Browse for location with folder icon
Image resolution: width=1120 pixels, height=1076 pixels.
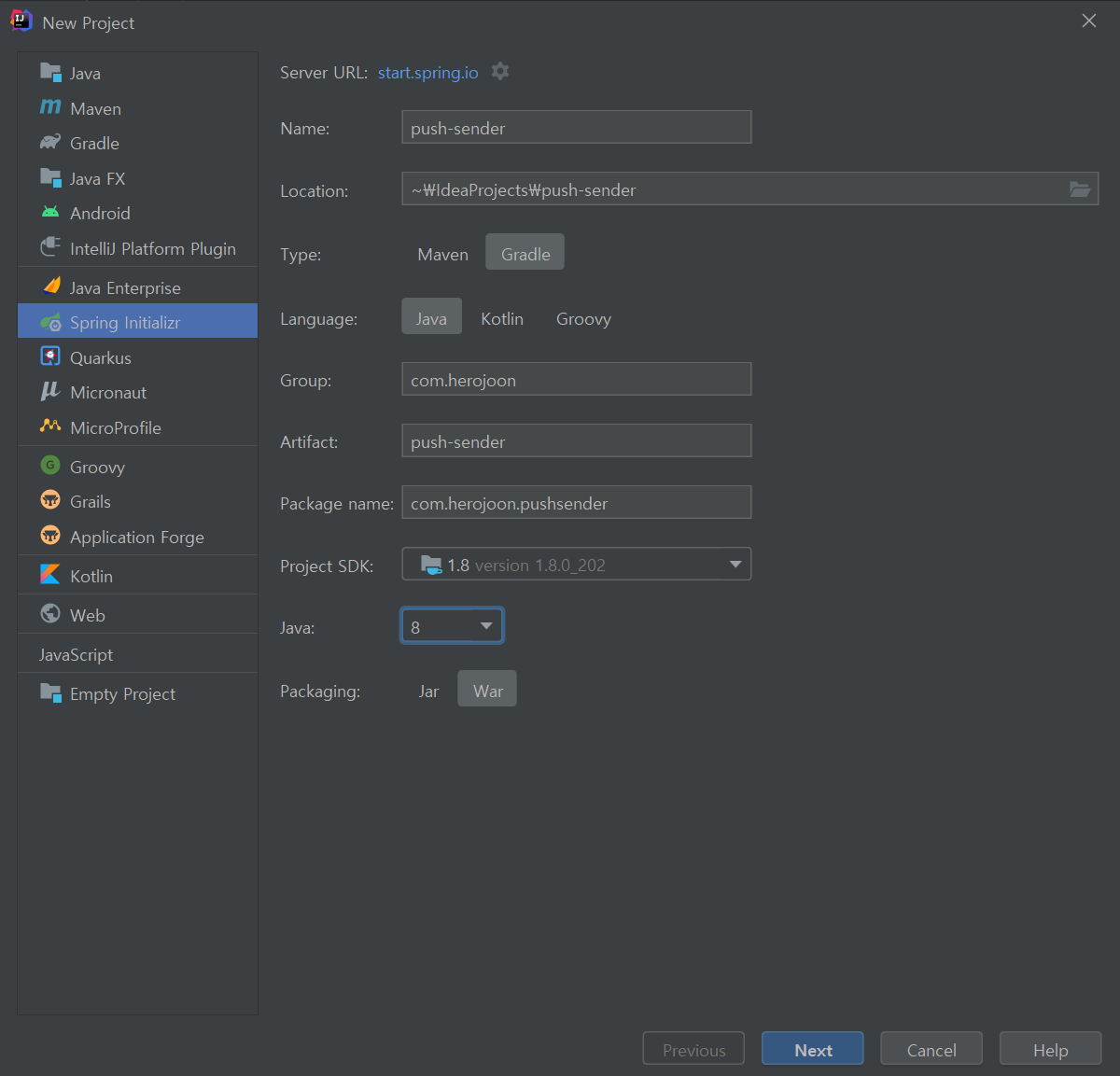pyautogui.click(x=1080, y=189)
